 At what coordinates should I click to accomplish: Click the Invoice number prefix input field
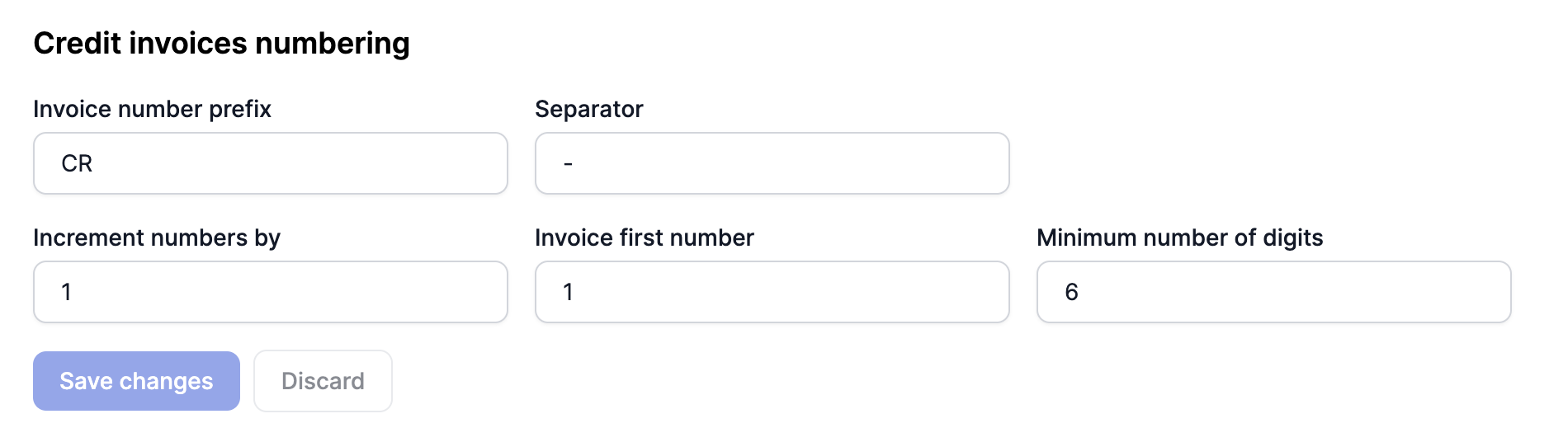coord(270,163)
